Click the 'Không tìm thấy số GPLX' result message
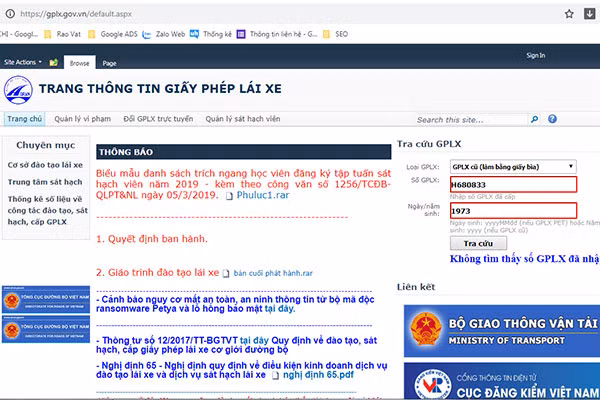This screenshot has height=400, width=600. coord(525,259)
